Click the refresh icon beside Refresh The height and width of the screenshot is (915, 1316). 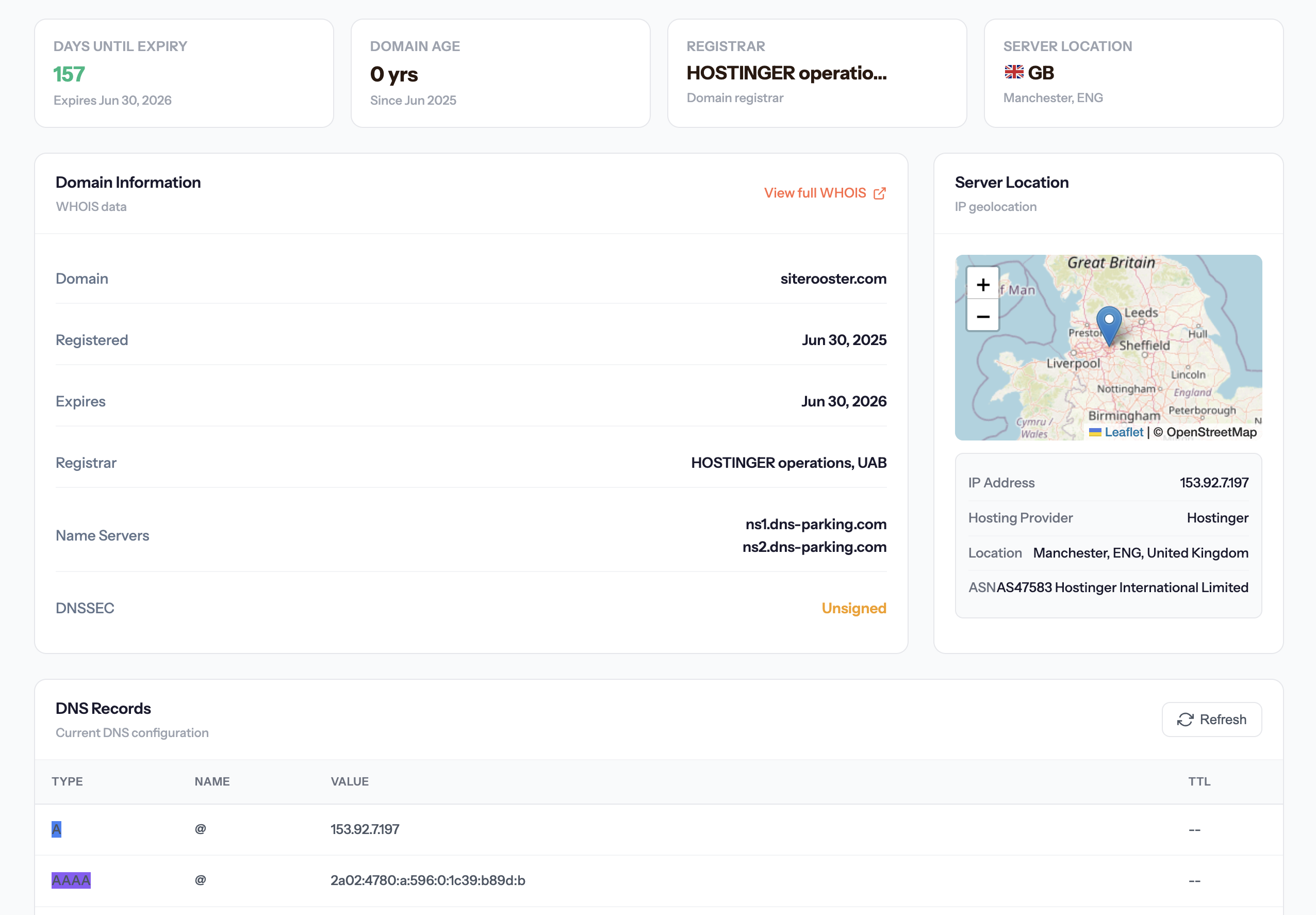pos(1186,719)
